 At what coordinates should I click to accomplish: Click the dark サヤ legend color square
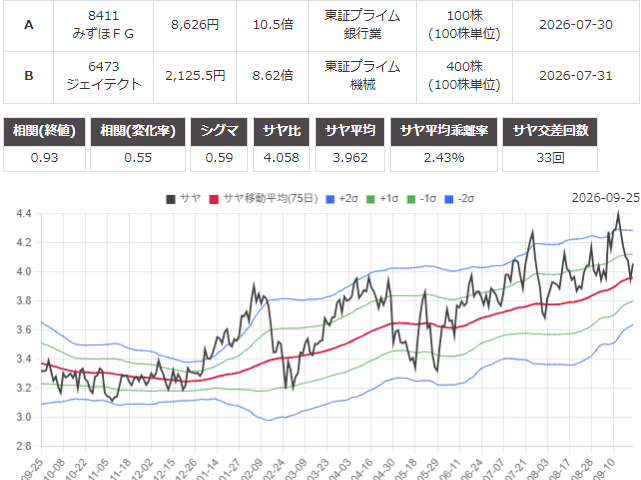pyautogui.click(x=170, y=199)
